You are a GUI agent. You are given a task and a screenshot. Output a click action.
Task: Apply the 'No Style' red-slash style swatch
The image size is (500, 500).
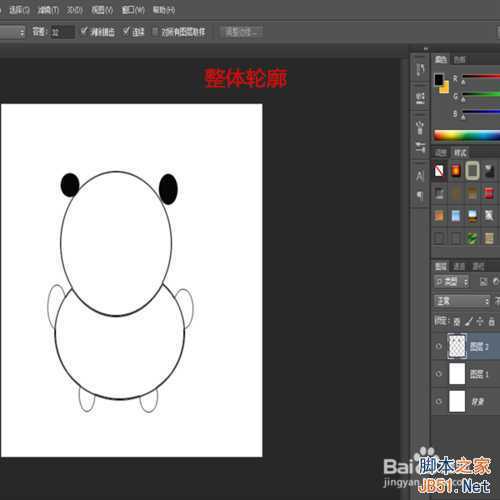click(439, 171)
